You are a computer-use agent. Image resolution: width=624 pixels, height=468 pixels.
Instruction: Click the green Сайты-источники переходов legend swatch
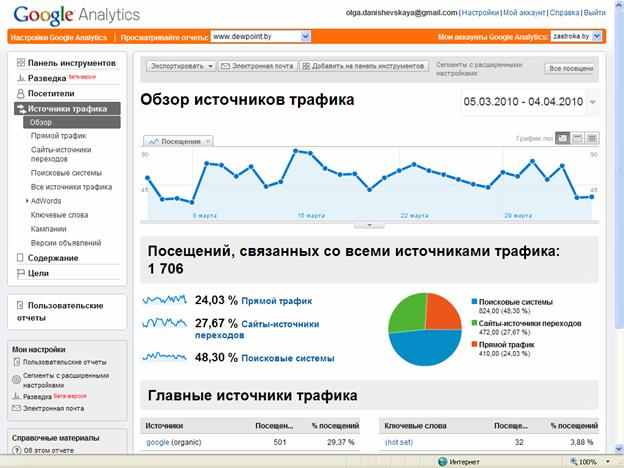click(474, 323)
